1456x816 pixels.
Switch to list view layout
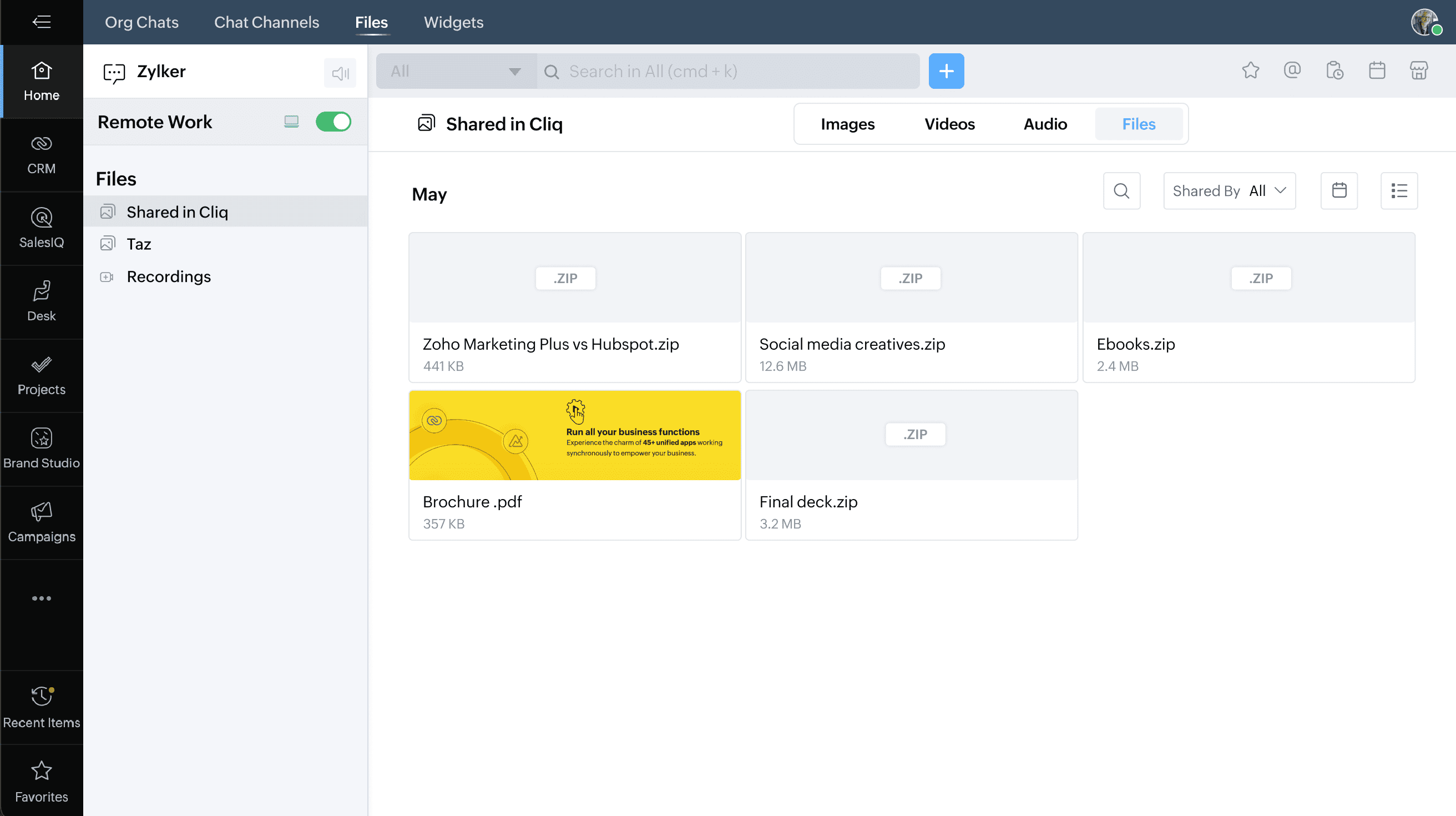click(x=1399, y=190)
